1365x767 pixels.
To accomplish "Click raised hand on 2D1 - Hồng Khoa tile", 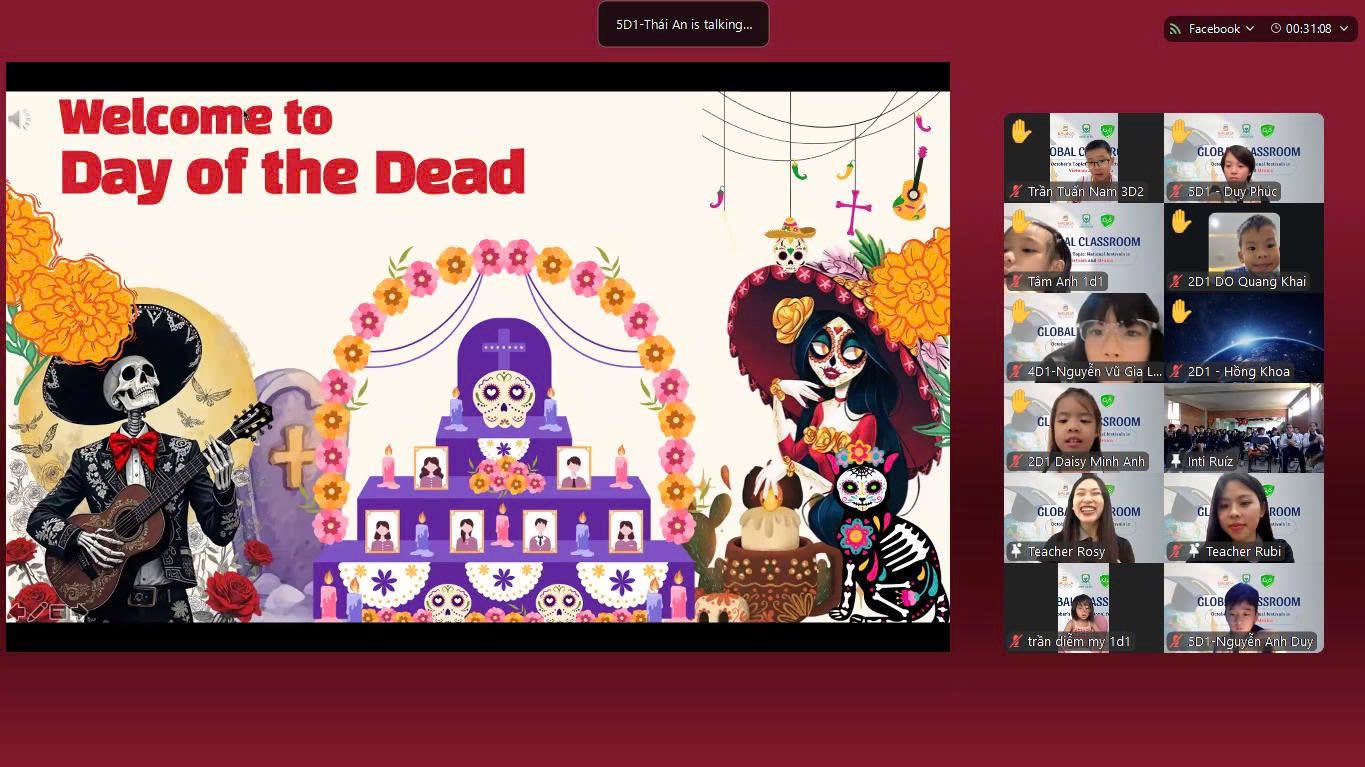I will [1180, 312].
